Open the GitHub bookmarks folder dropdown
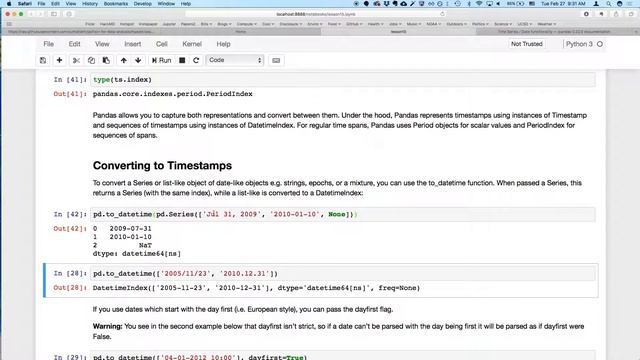Image resolution: width=640 pixels, height=360 pixels. [353, 24]
